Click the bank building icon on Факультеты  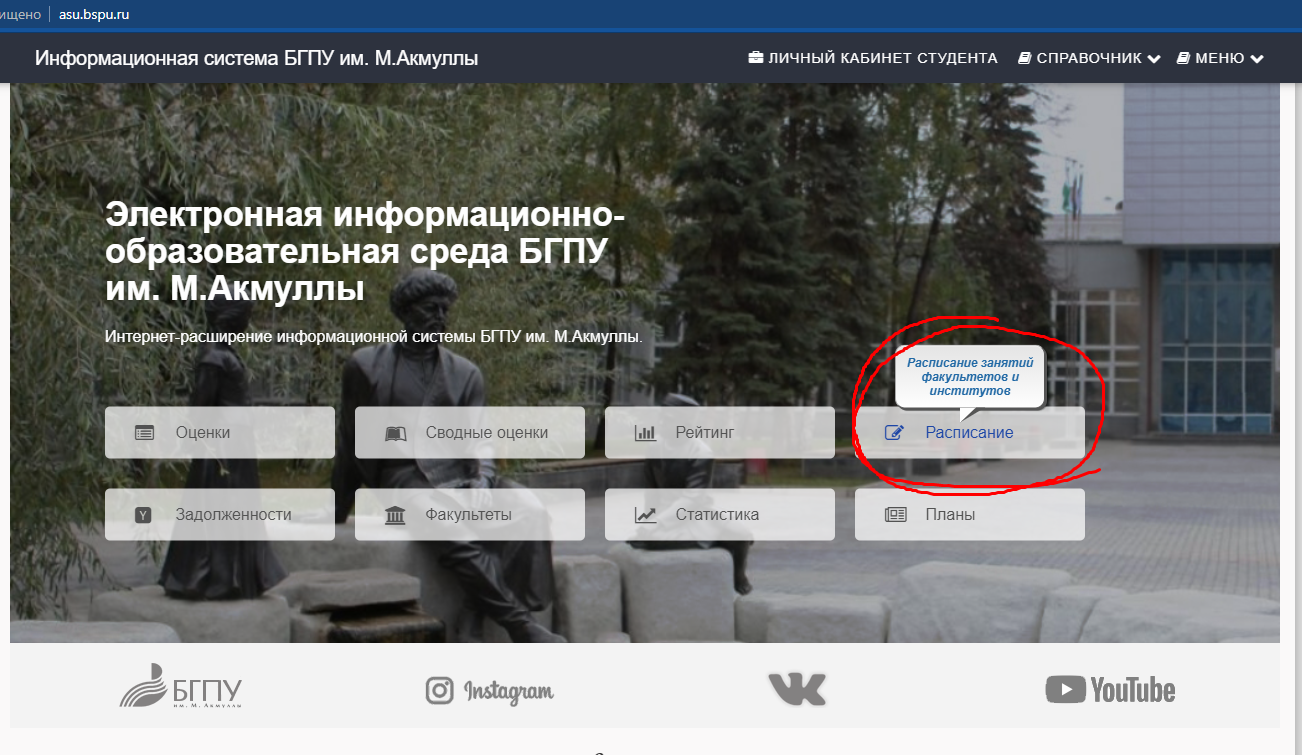click(396, 515)
